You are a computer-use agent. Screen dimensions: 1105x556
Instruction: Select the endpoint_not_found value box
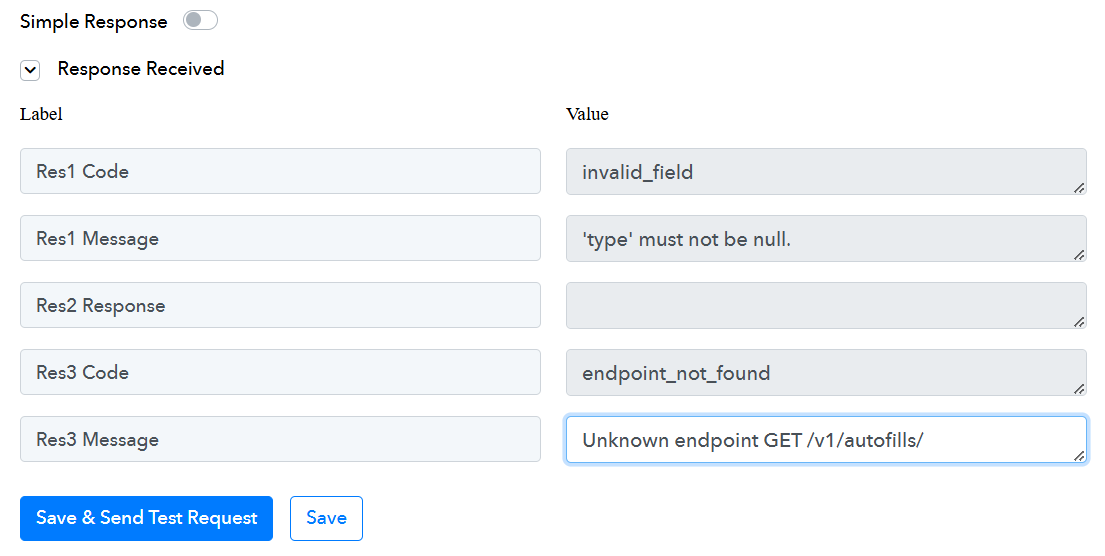tap(826, 372)
